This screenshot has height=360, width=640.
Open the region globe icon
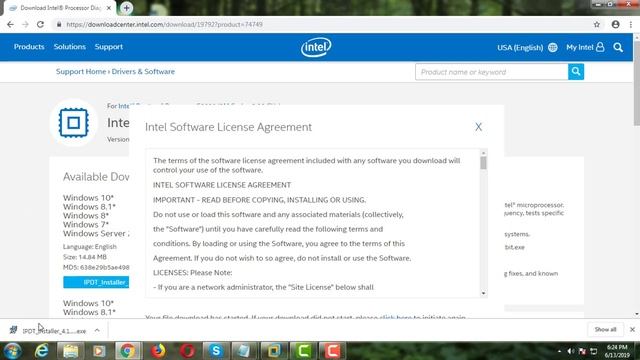pos(553,47)
